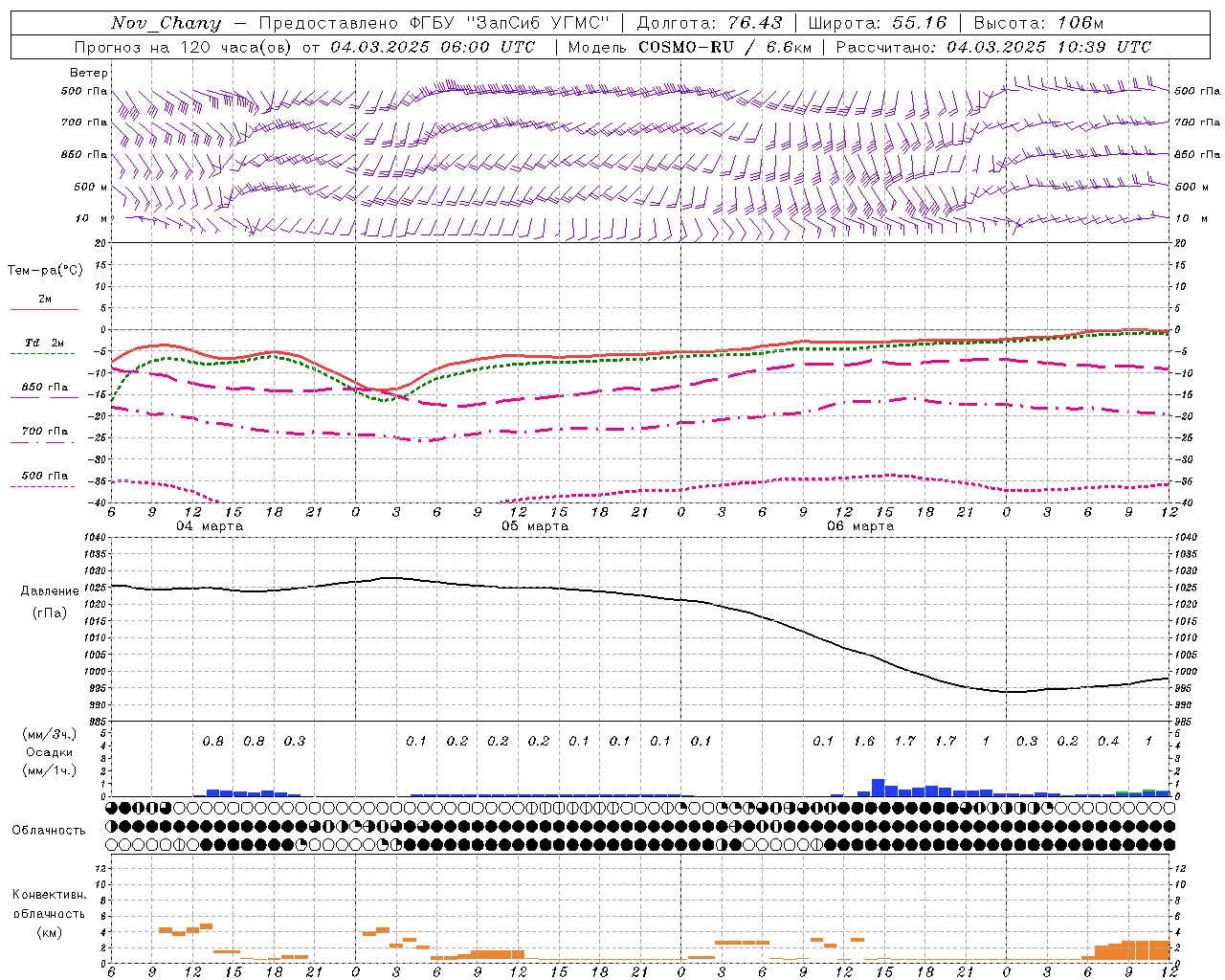Click the 'Тем-ра(°C)' temperature panel label
Screen dimensions: 1225x980
pyautogui.click(x=45, y=271)
